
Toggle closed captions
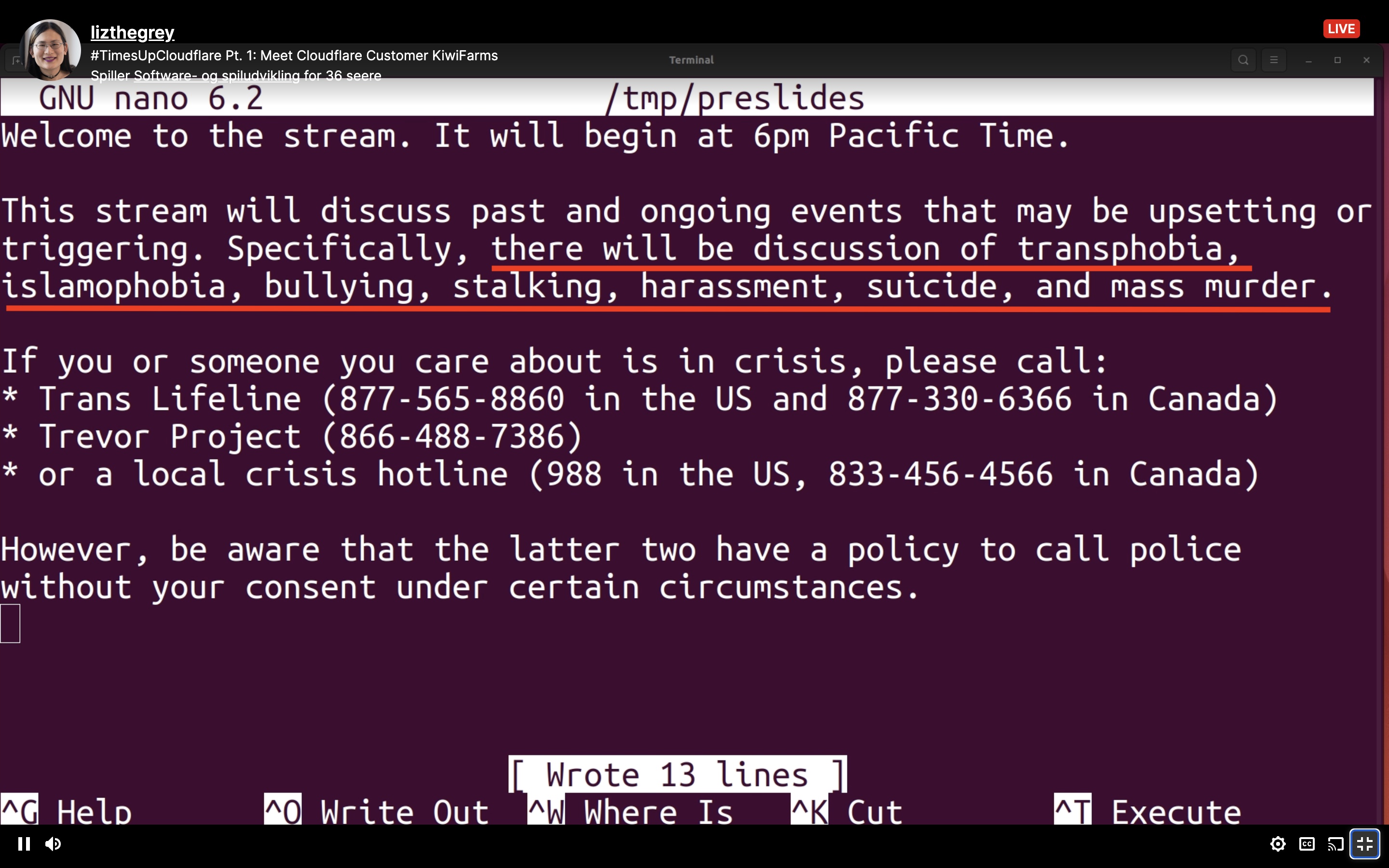(1307, 844)
